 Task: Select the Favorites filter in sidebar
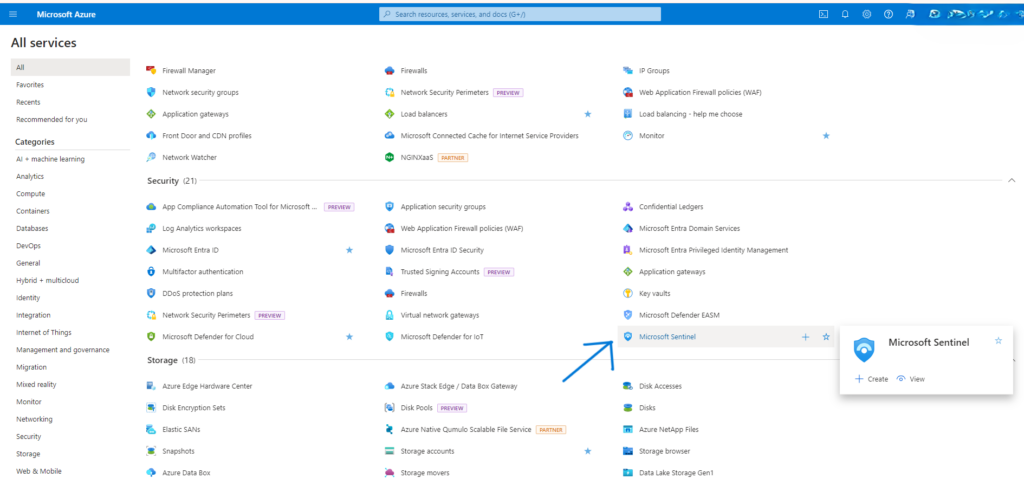[x=30, y=85]
